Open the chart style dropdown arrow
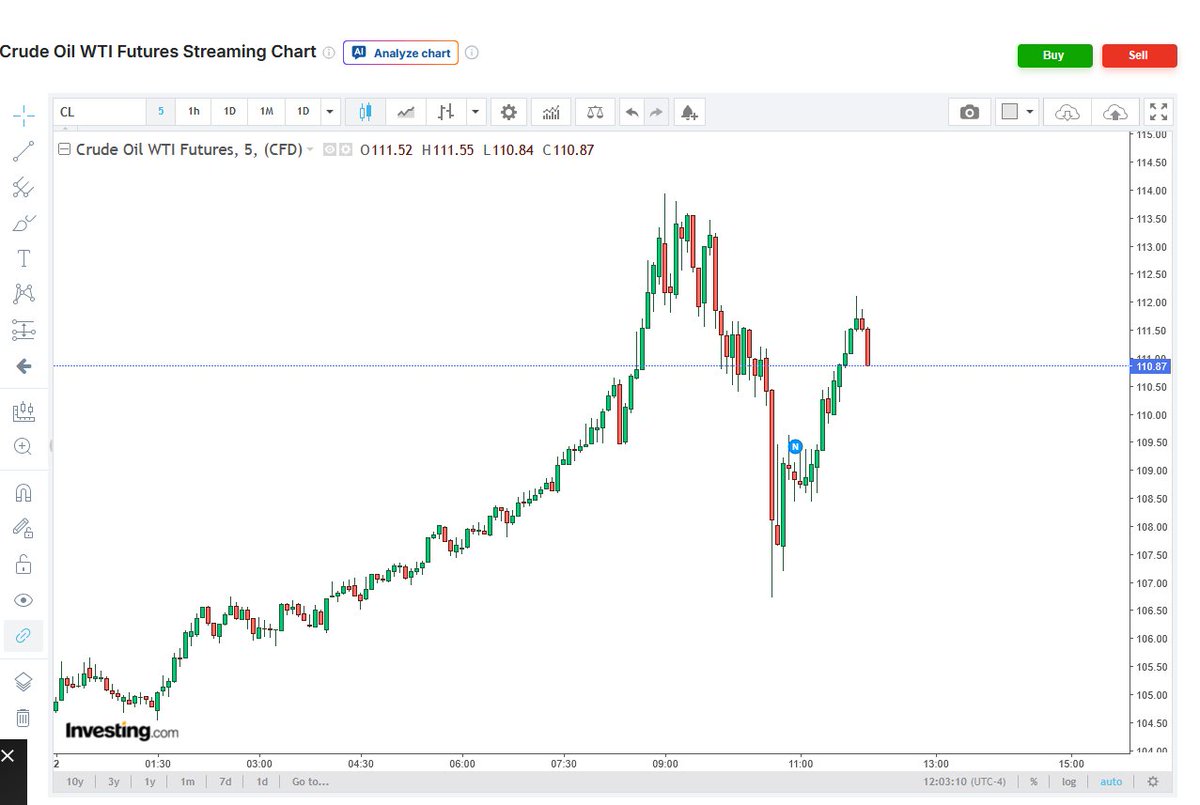This screenshot has width=1200, height=805. pos(476,112)
